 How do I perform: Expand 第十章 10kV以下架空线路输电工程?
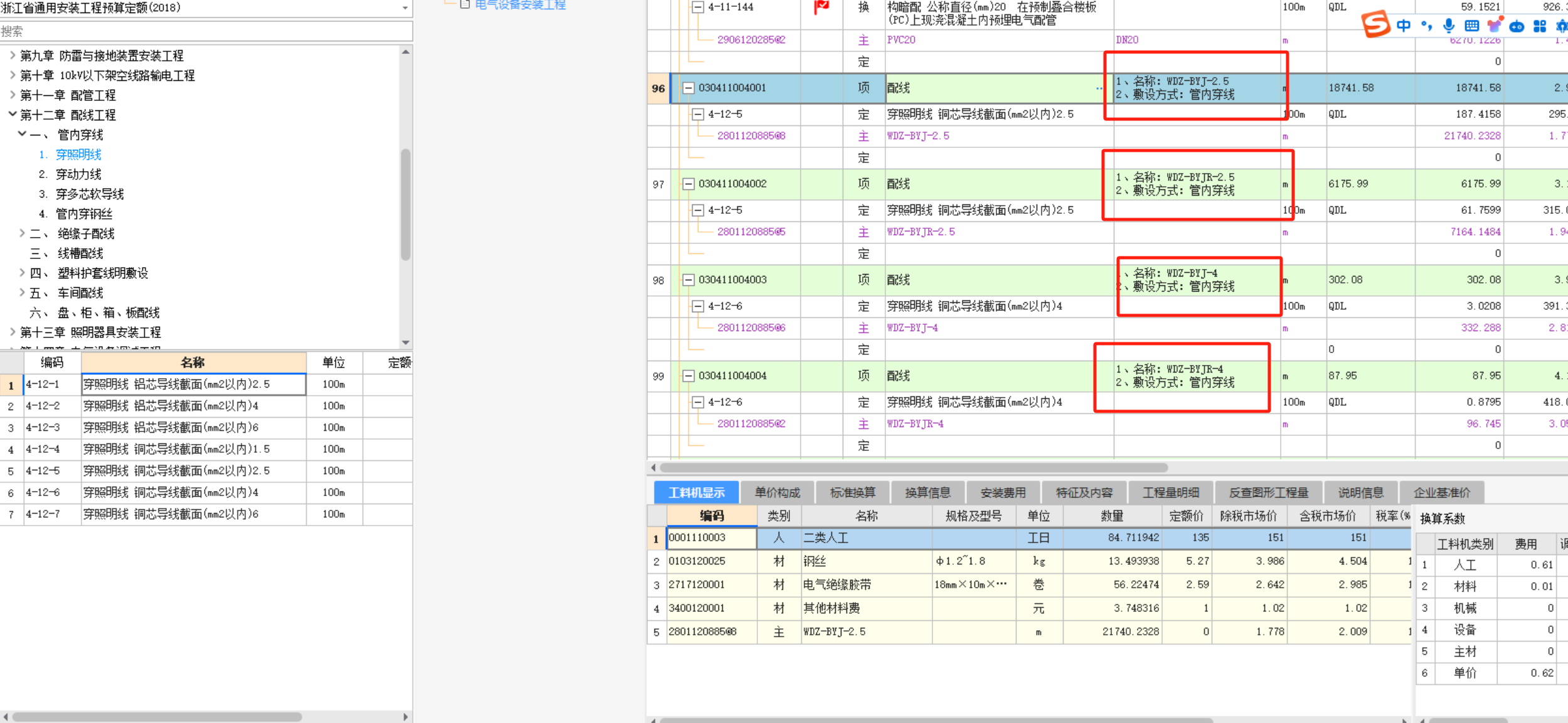click(x=13, y=75)
